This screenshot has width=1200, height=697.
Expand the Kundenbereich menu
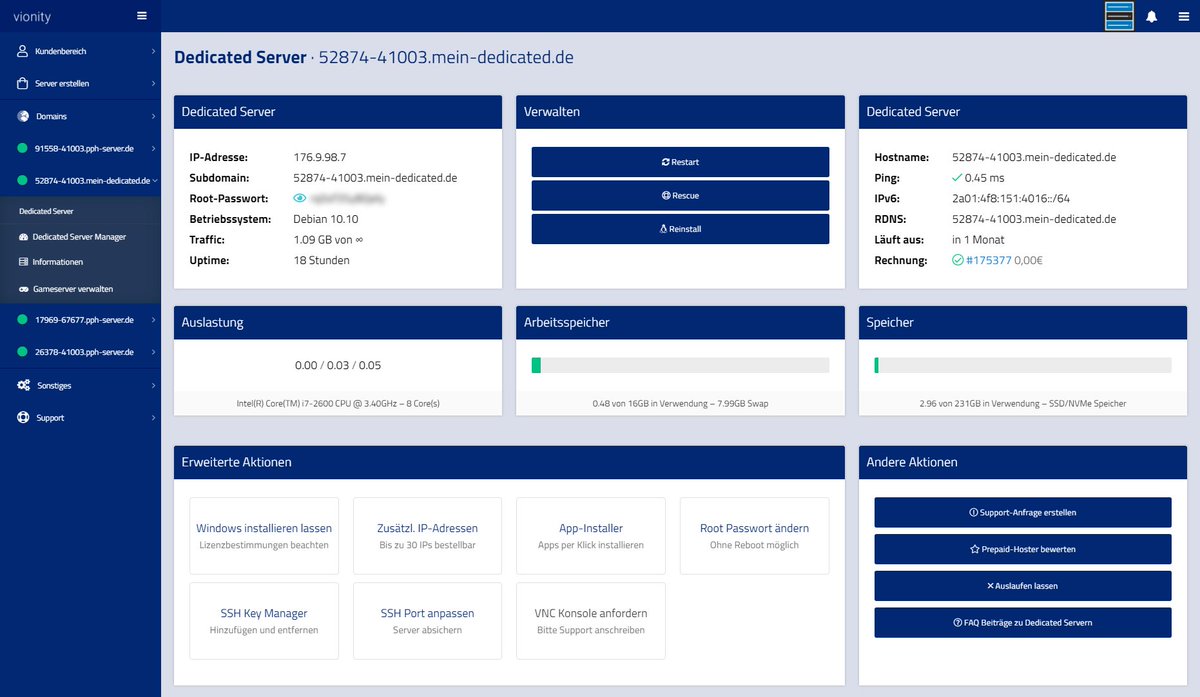point(153,51)
